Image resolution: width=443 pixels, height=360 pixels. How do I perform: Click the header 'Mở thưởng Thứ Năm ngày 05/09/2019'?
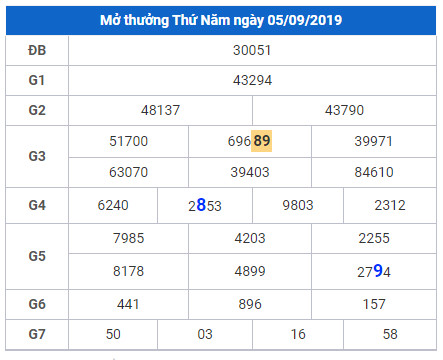click(x=221, y=20)
